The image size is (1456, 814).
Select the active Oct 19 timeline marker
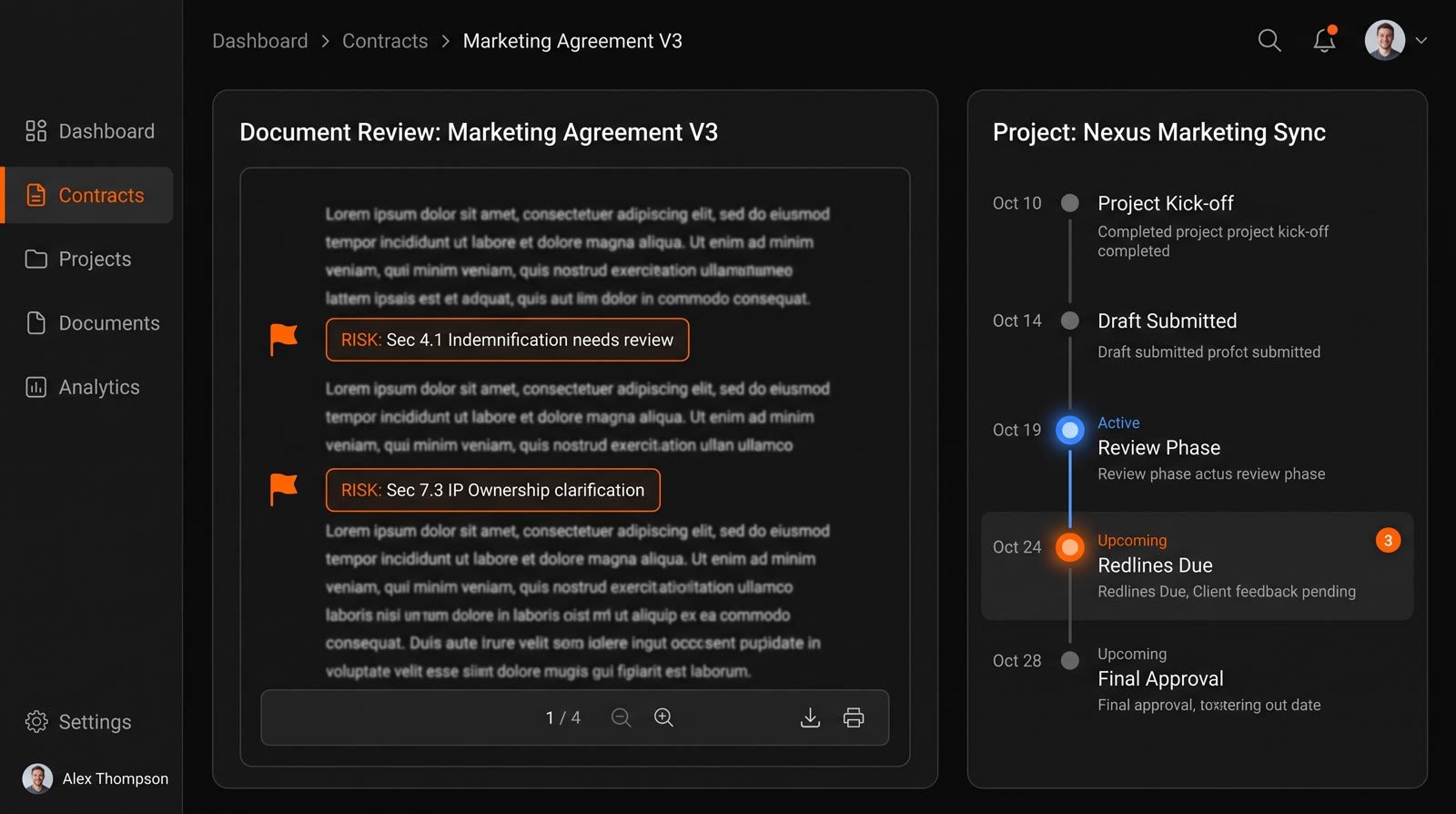pos(1070,430)
